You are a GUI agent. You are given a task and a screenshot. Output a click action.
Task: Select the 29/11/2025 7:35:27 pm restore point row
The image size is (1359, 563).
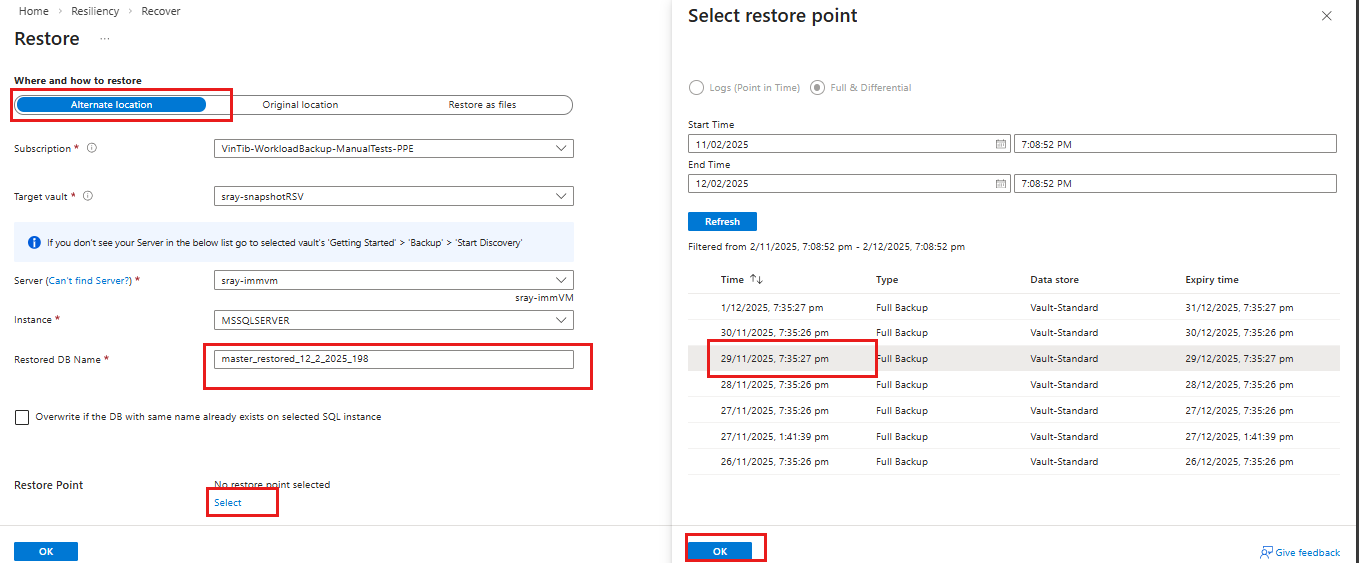click(x=1014, y=359)
